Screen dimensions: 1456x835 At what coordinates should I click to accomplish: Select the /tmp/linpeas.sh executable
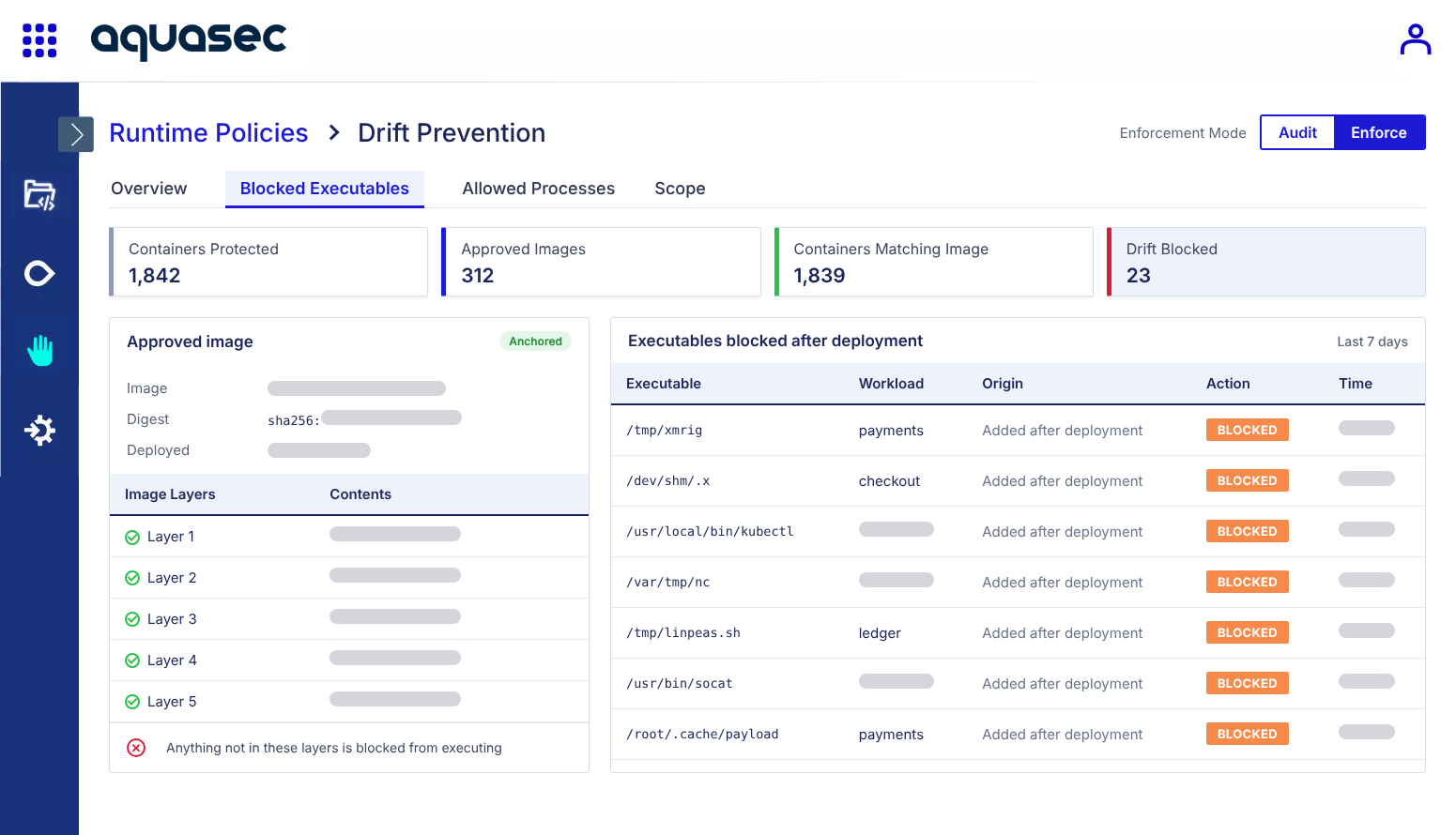(x=683, y=633)
